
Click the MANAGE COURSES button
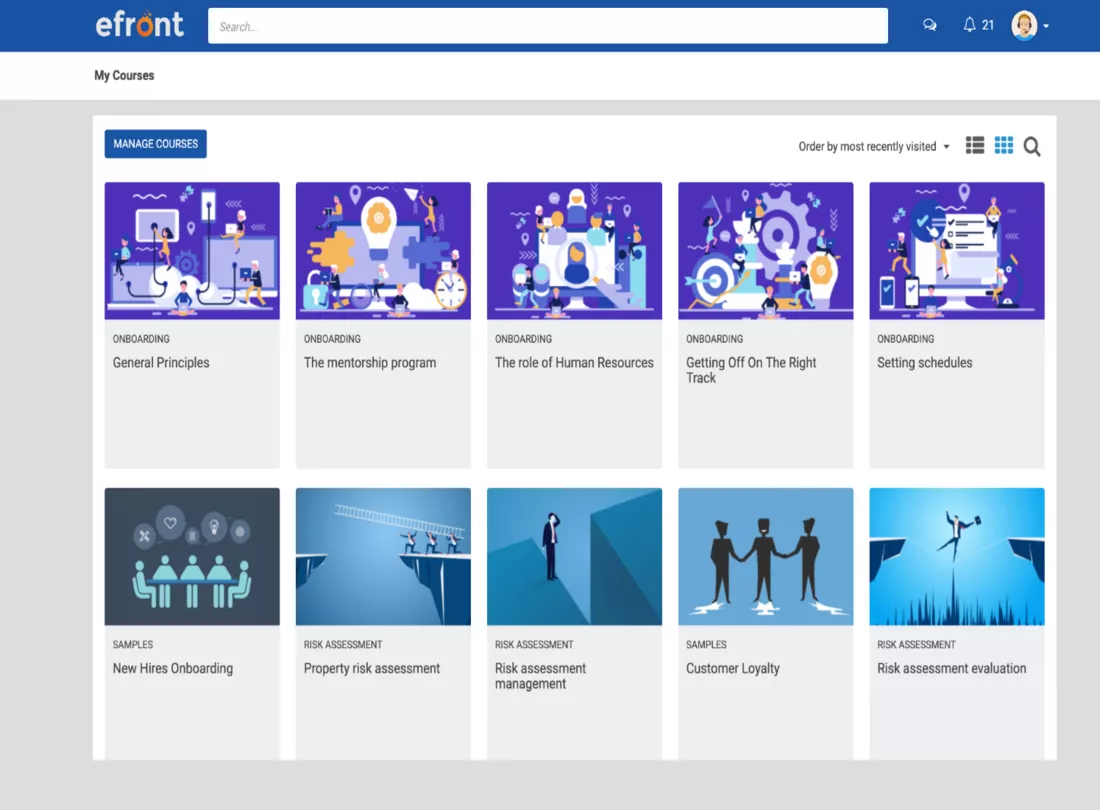pos(155,144)
